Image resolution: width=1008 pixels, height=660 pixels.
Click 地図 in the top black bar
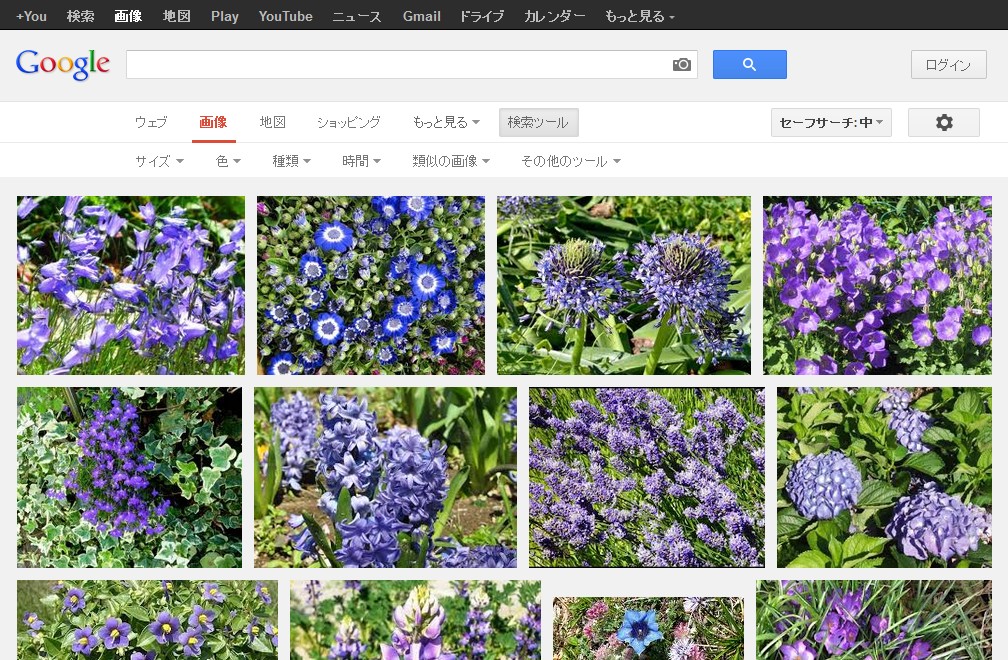click(176, 16)
